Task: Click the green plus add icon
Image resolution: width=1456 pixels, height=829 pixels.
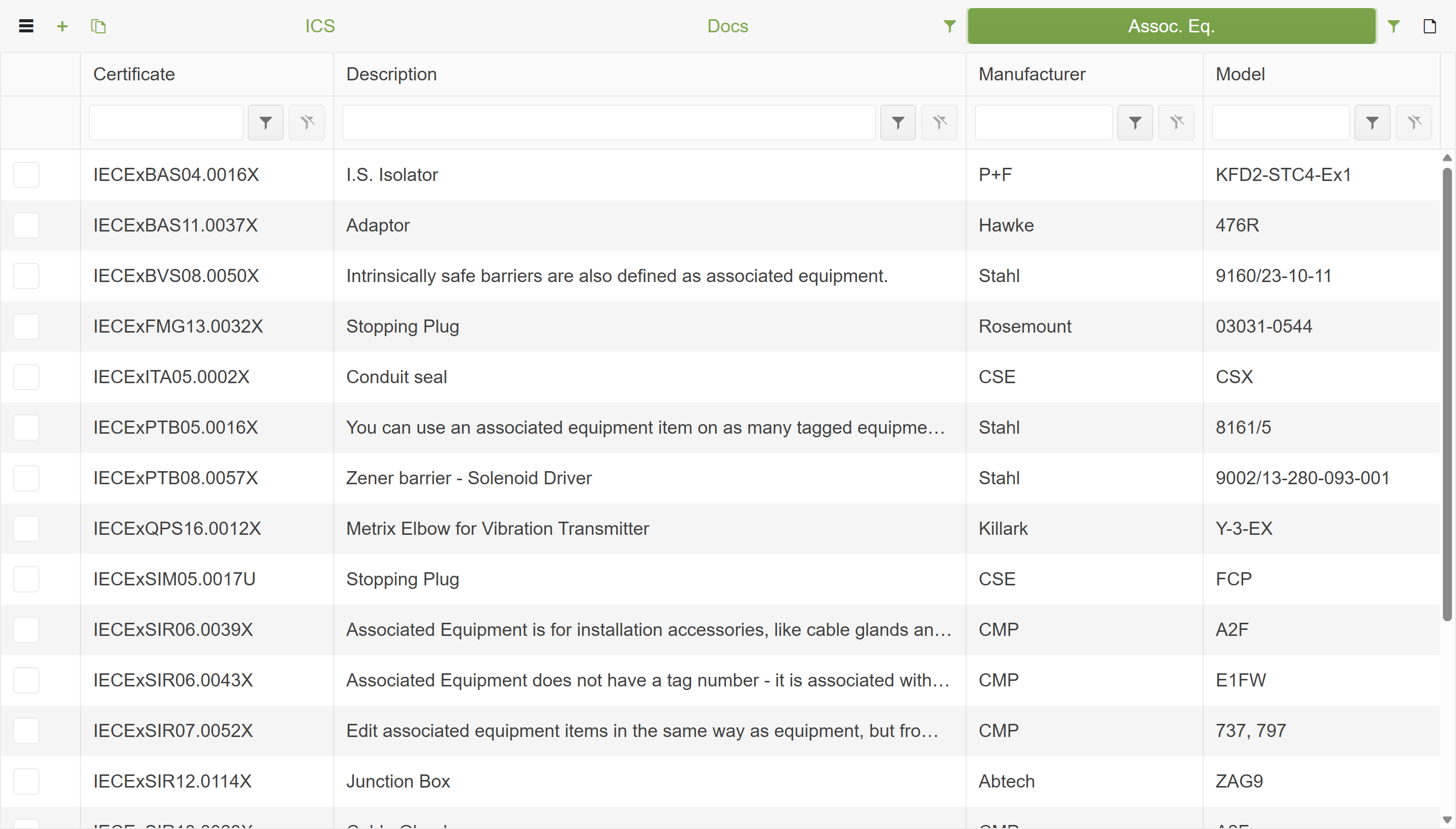Action: (x=62, y=26)
